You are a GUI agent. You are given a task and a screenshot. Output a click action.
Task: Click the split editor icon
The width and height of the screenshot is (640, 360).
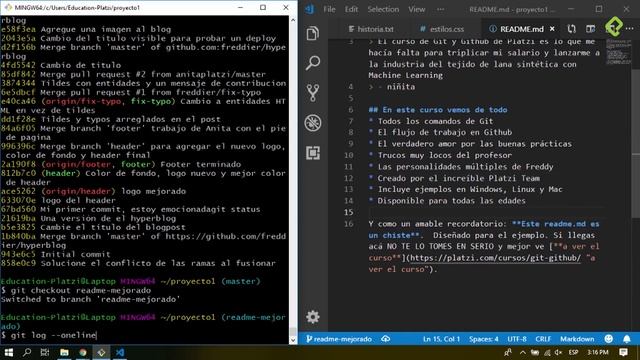590,29
